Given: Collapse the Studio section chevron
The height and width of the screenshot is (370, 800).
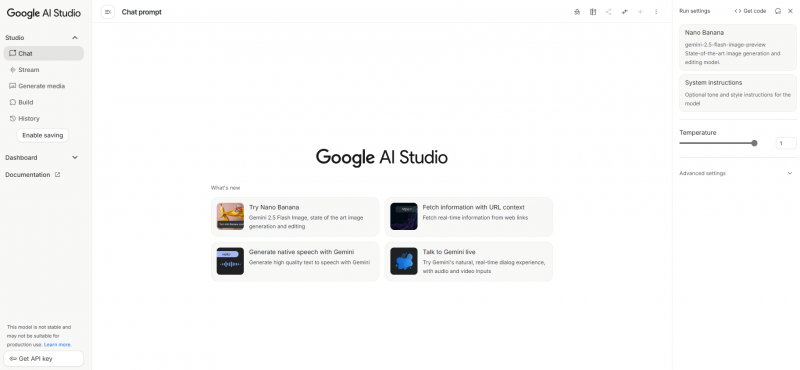Looking at the screenshot, I should click(75, 38).
